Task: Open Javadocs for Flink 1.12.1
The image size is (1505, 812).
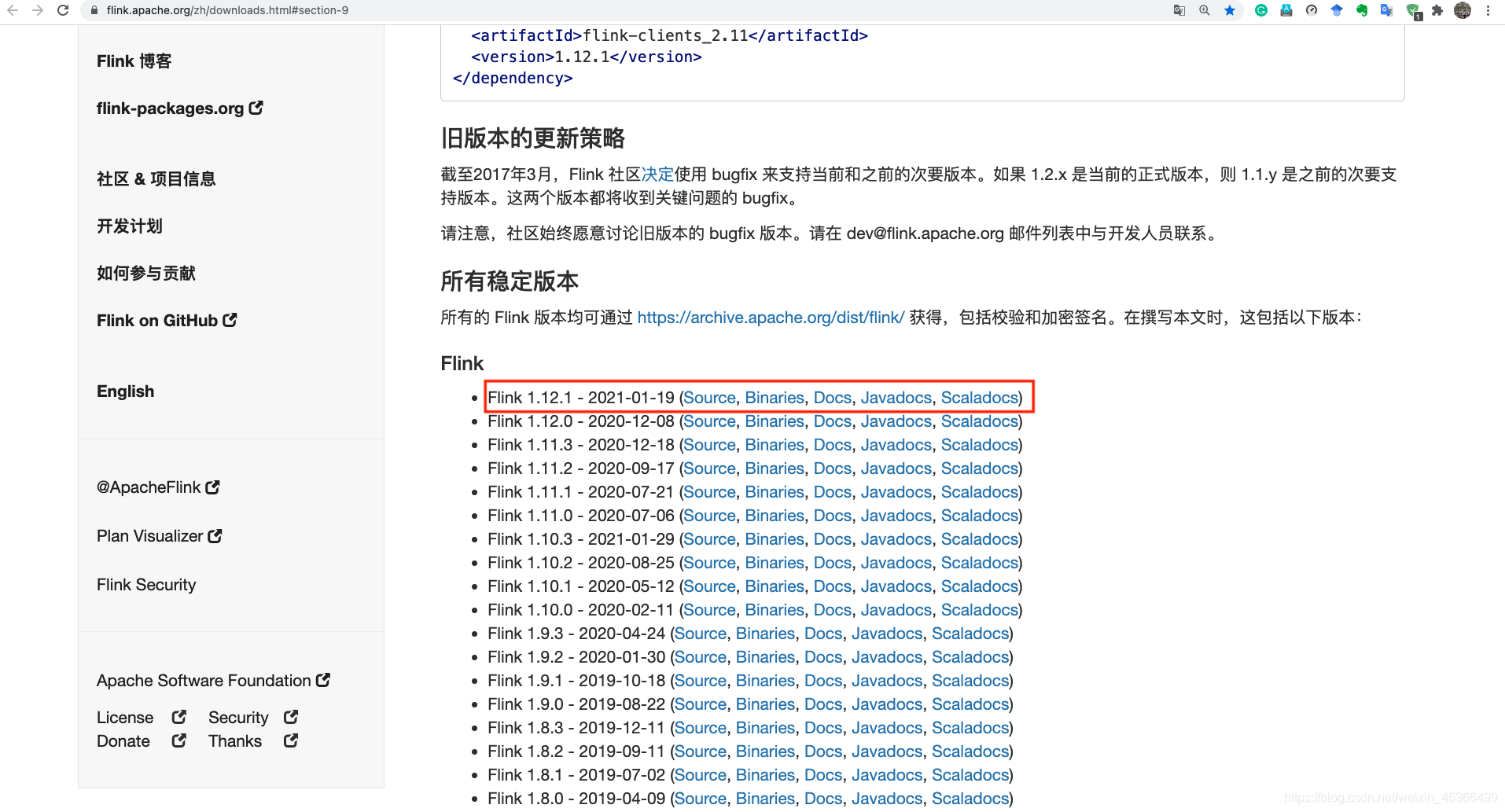Action: click(x=896, y=398)
